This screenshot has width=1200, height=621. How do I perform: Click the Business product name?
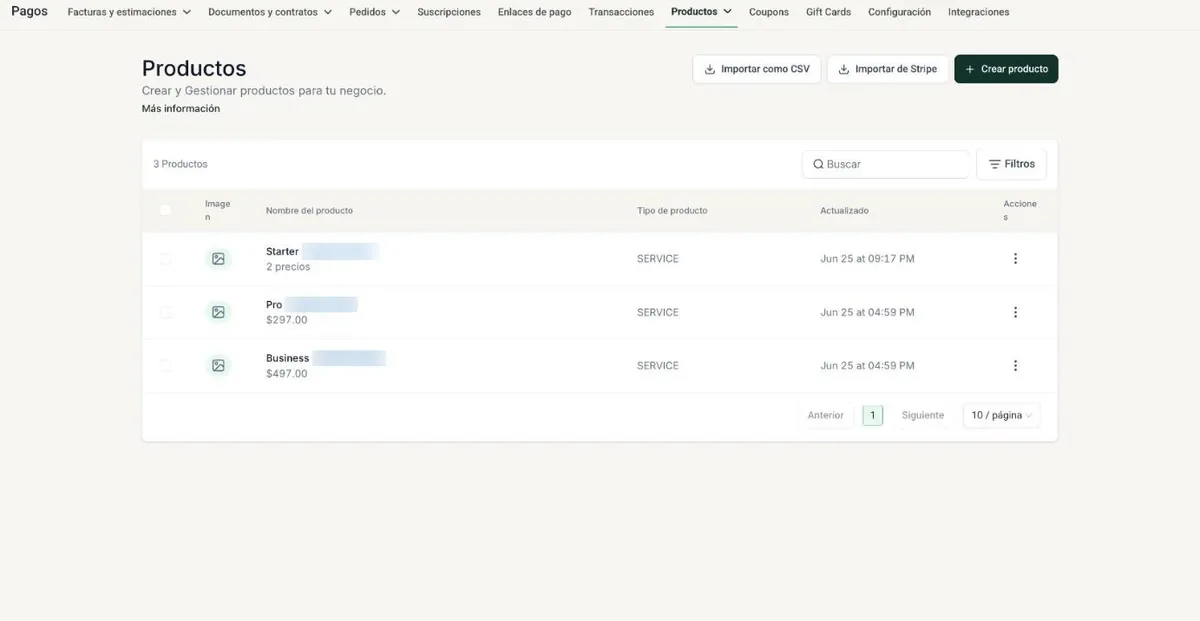pos(287,358)
